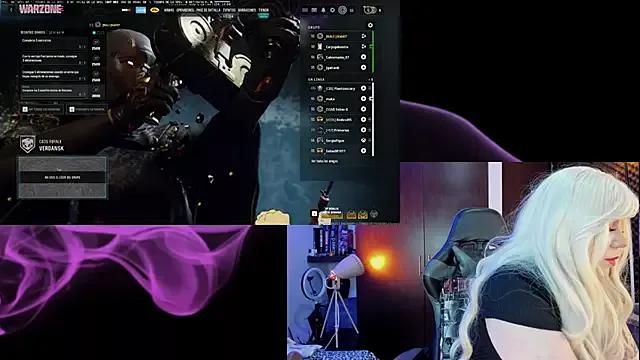Toggle the voice mute icon for second party member

[363, 47]
